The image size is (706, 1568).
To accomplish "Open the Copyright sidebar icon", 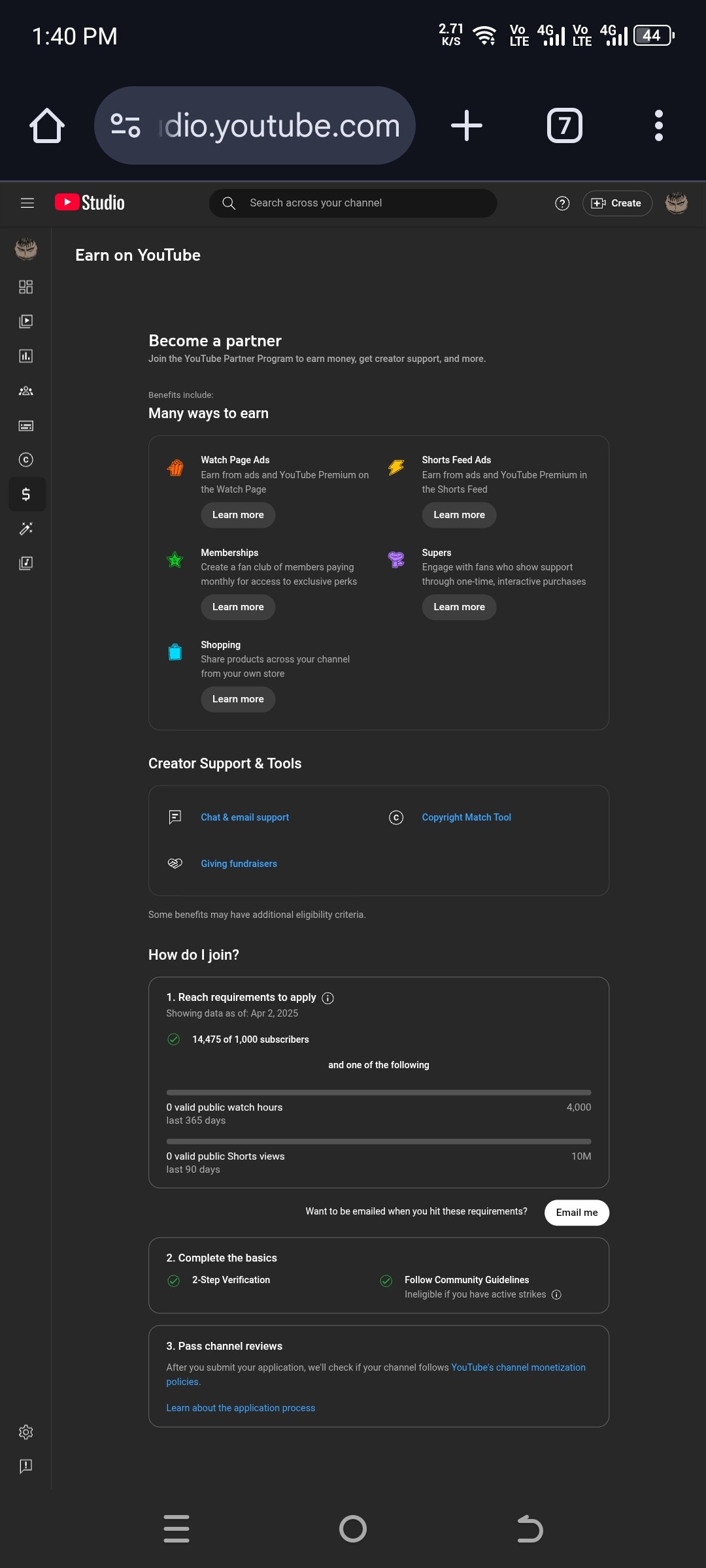I will (x=26, y=460).
